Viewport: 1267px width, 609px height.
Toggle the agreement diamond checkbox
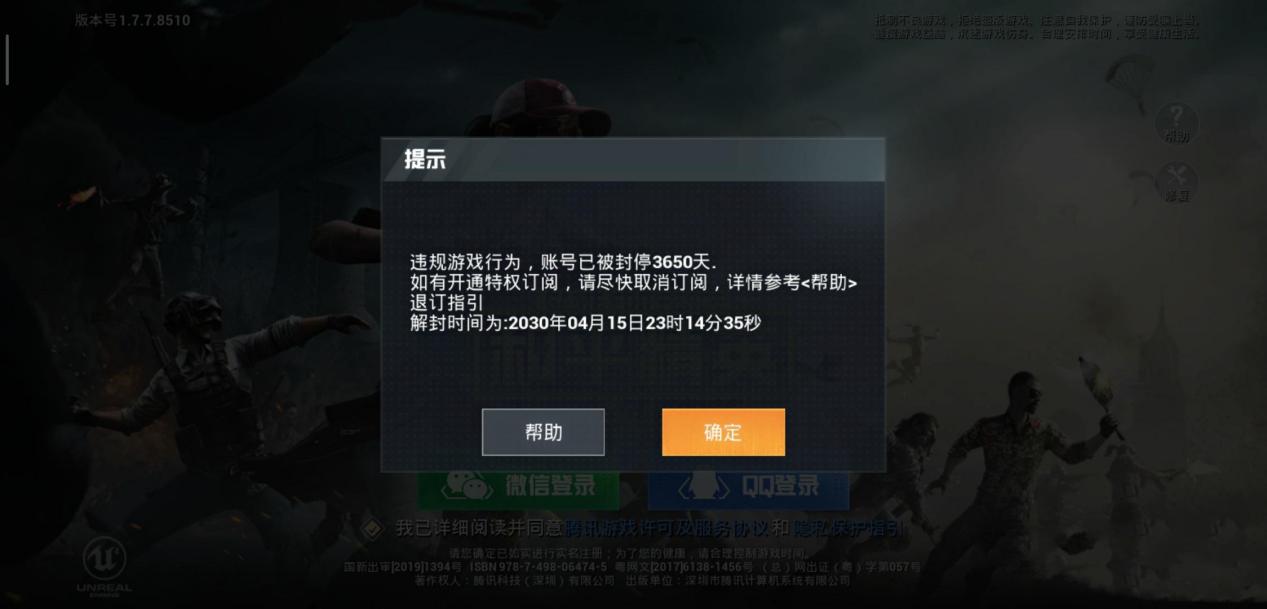(x=371, y=528)
